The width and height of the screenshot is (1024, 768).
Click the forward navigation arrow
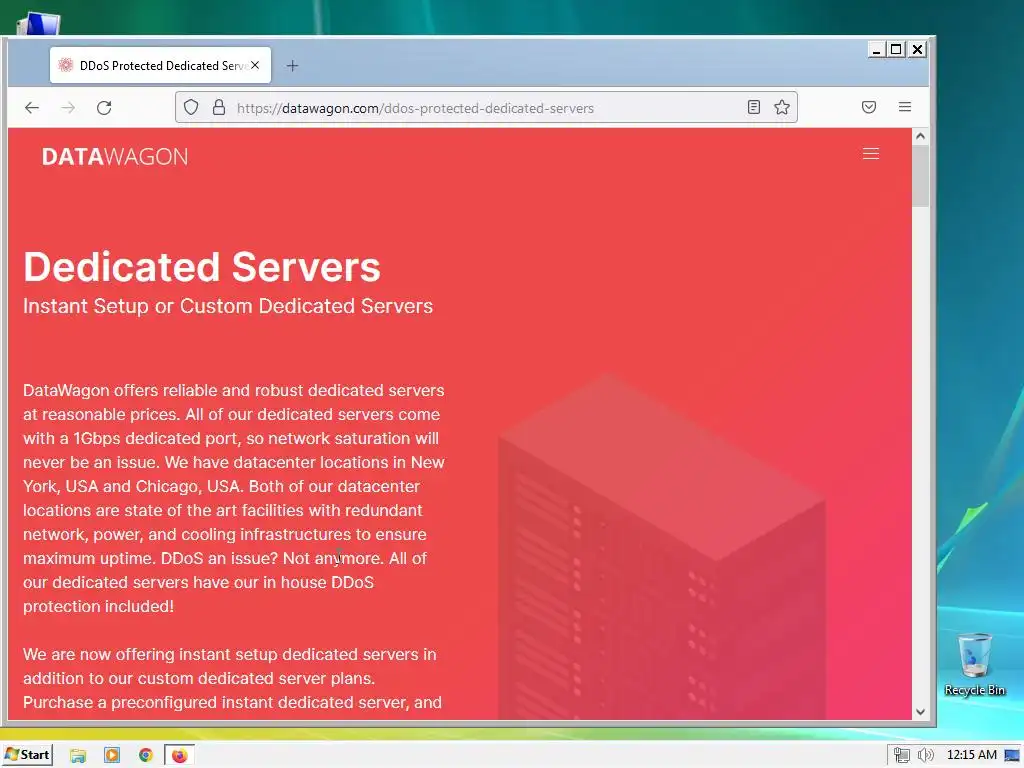[68, 108]
